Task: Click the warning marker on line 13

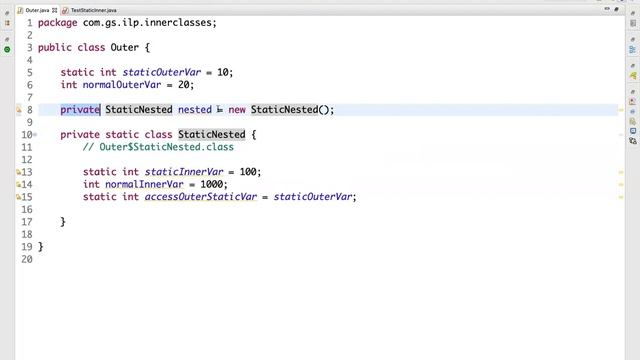Action: (18, 172)
